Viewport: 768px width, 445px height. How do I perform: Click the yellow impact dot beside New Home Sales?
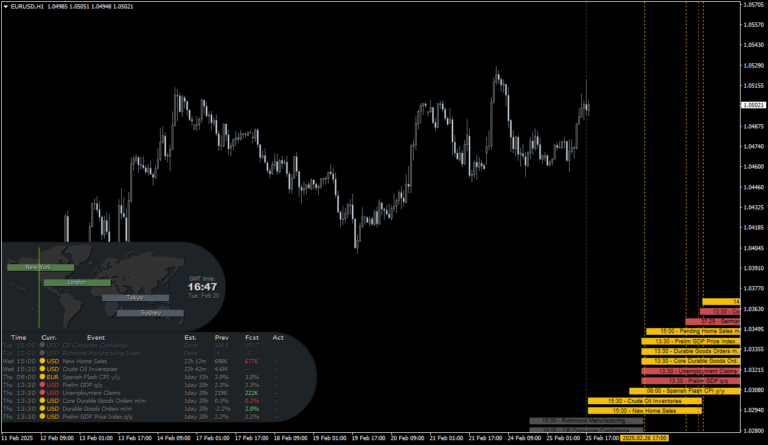pos(40,361)
